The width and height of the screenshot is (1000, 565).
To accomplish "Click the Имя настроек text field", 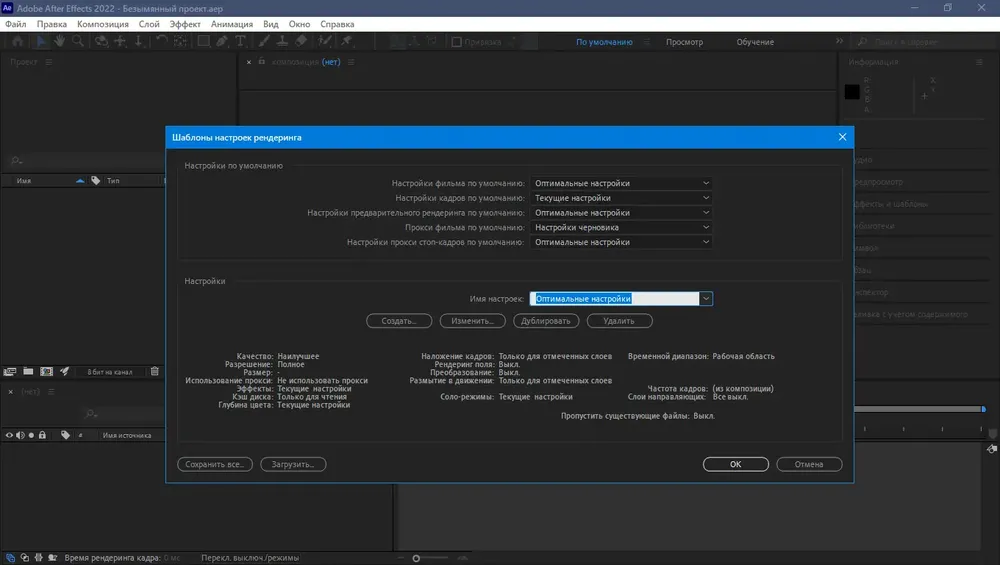I will coord(615,298).
